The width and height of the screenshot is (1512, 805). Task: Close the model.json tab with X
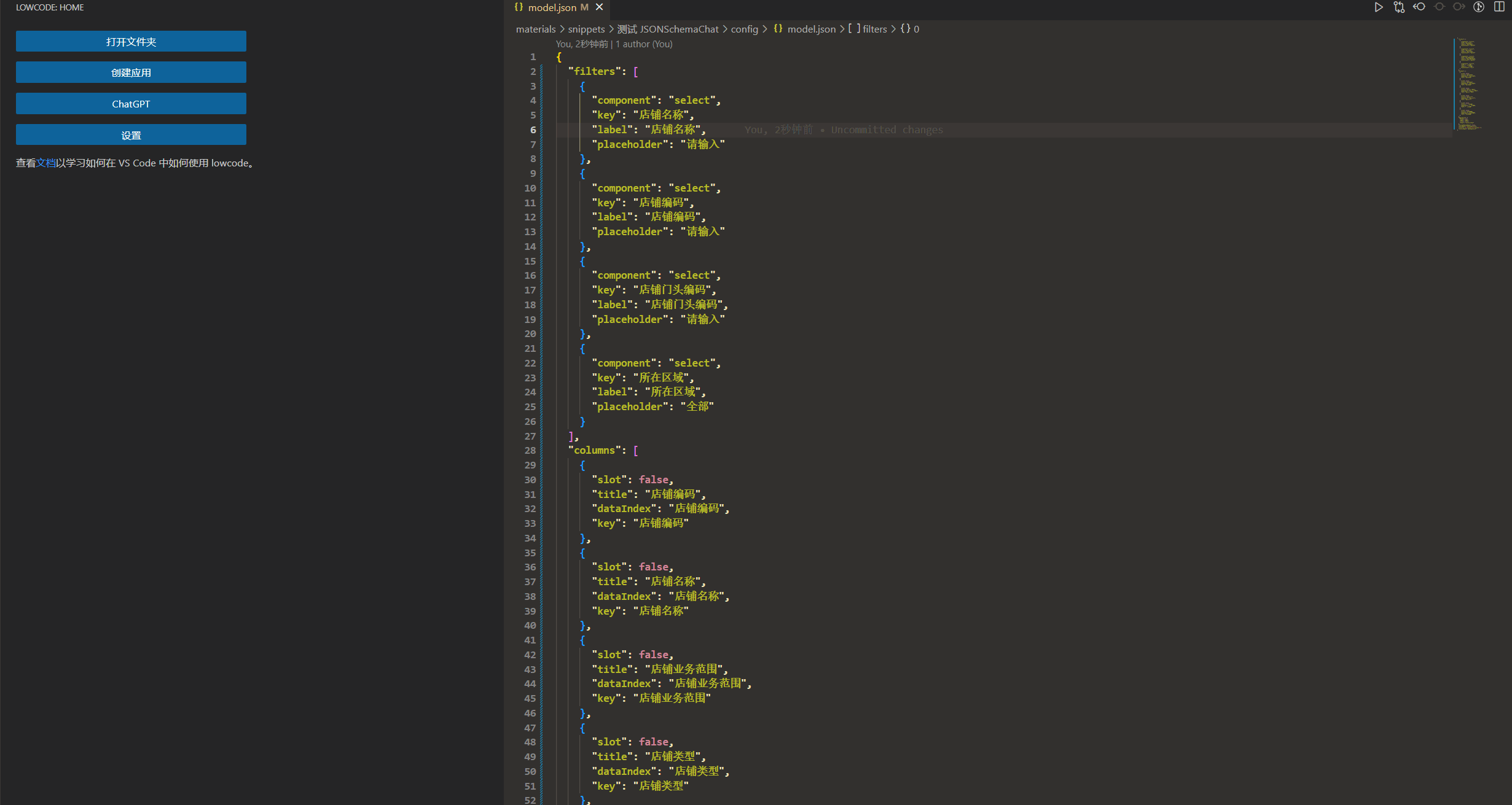tap(600, 7)
